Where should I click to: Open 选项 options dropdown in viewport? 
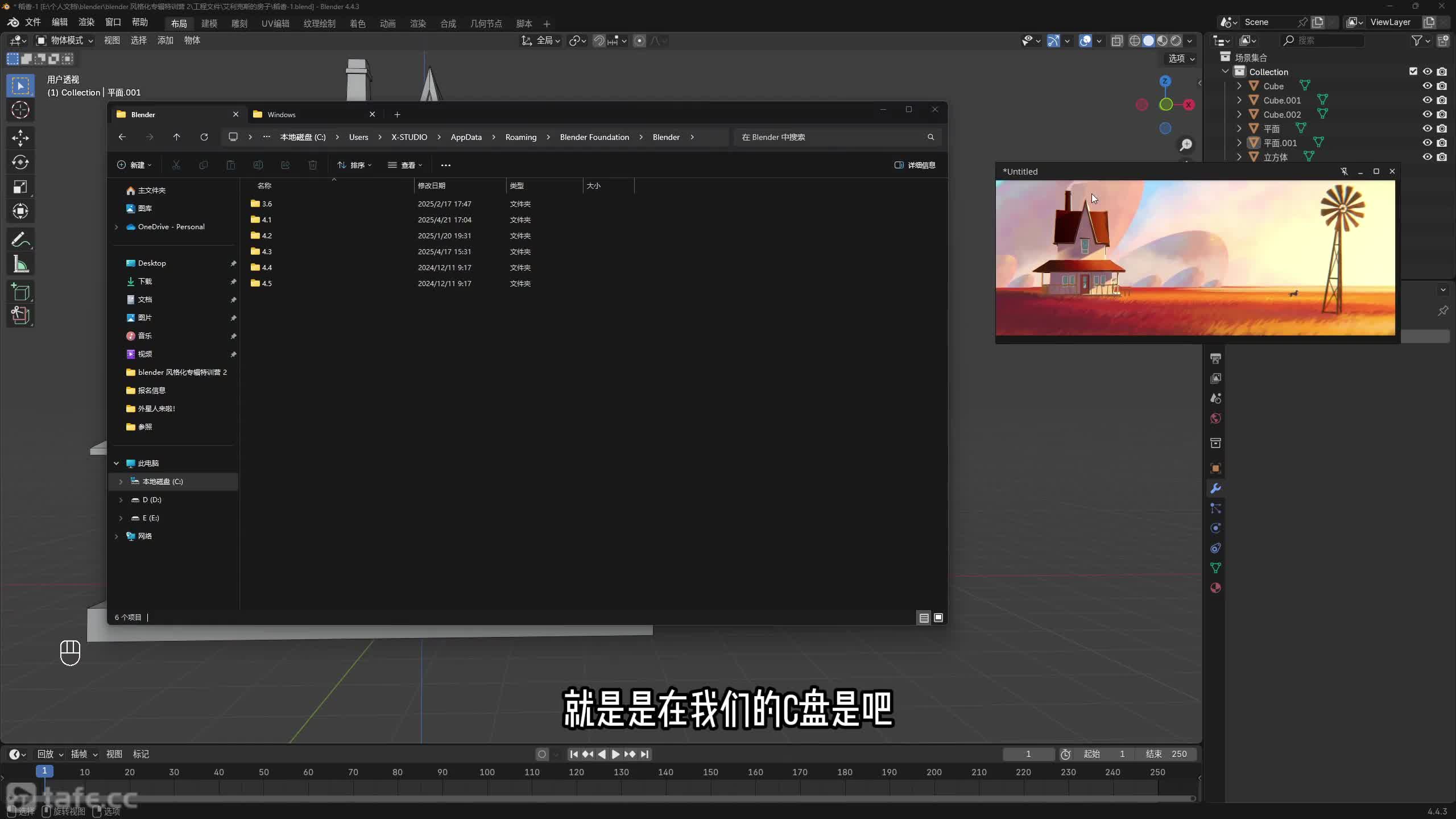[x=1181, y=59]
